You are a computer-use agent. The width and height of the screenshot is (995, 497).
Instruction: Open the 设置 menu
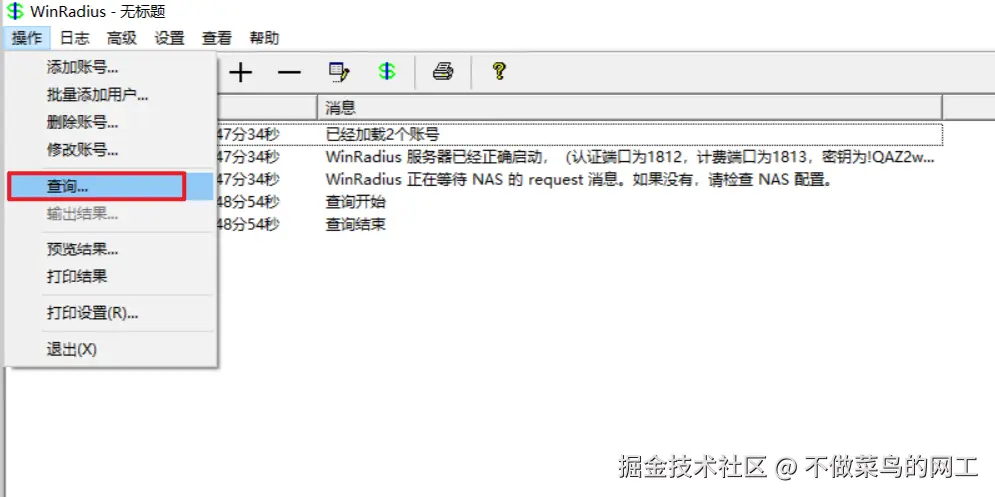tap(169, 38)
